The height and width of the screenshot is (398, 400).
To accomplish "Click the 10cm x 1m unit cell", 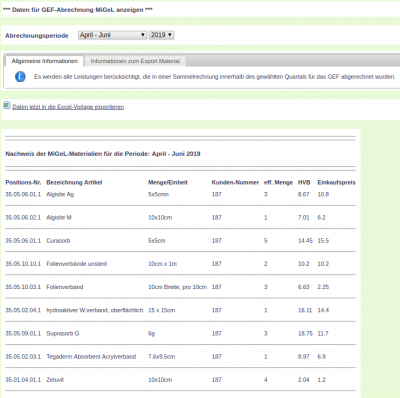I will [163, 264].
